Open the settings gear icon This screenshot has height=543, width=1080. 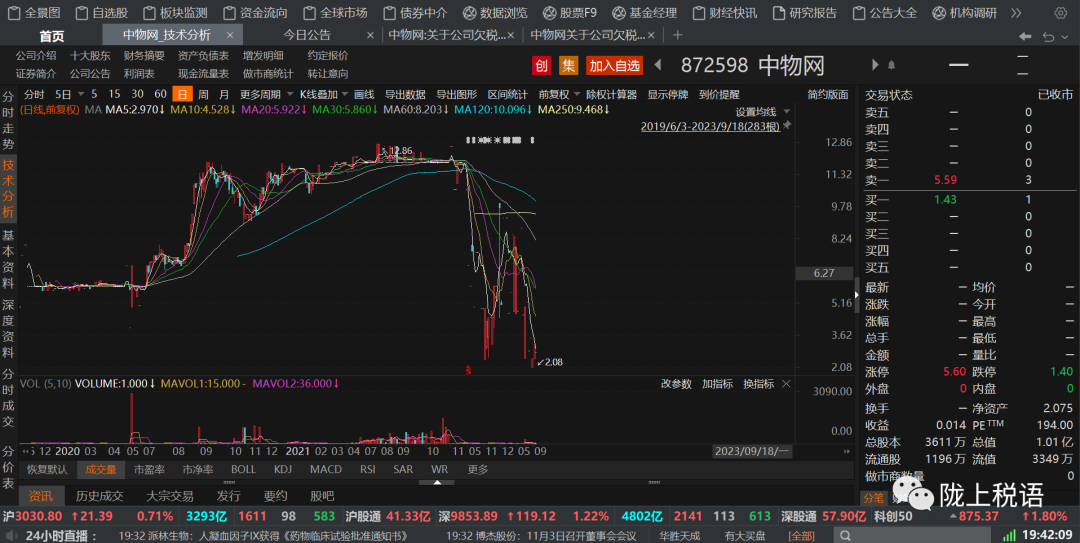1060,12
